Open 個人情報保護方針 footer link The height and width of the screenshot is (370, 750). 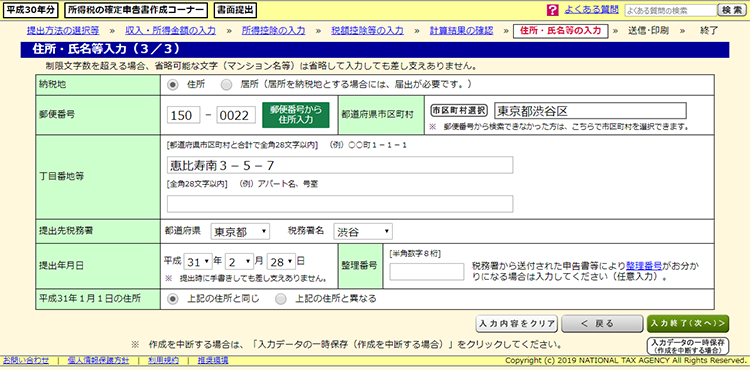pos(98,360)
